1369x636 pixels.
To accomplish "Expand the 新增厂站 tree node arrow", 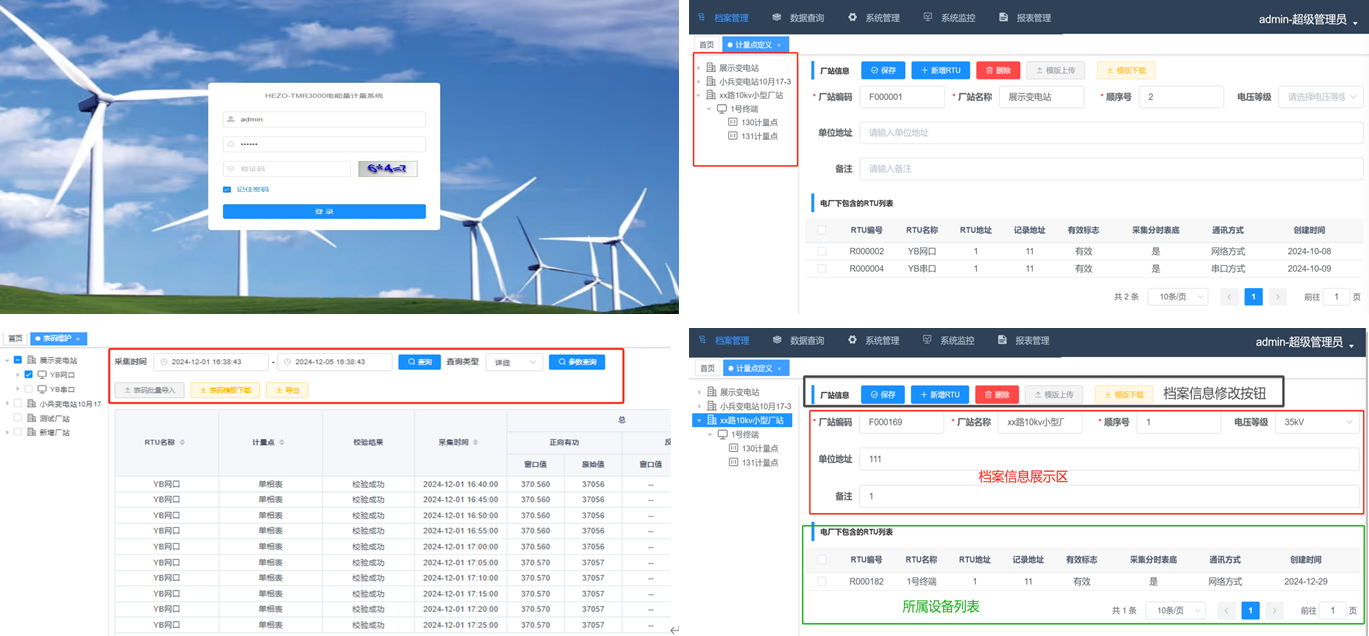I will click(7, 432).
